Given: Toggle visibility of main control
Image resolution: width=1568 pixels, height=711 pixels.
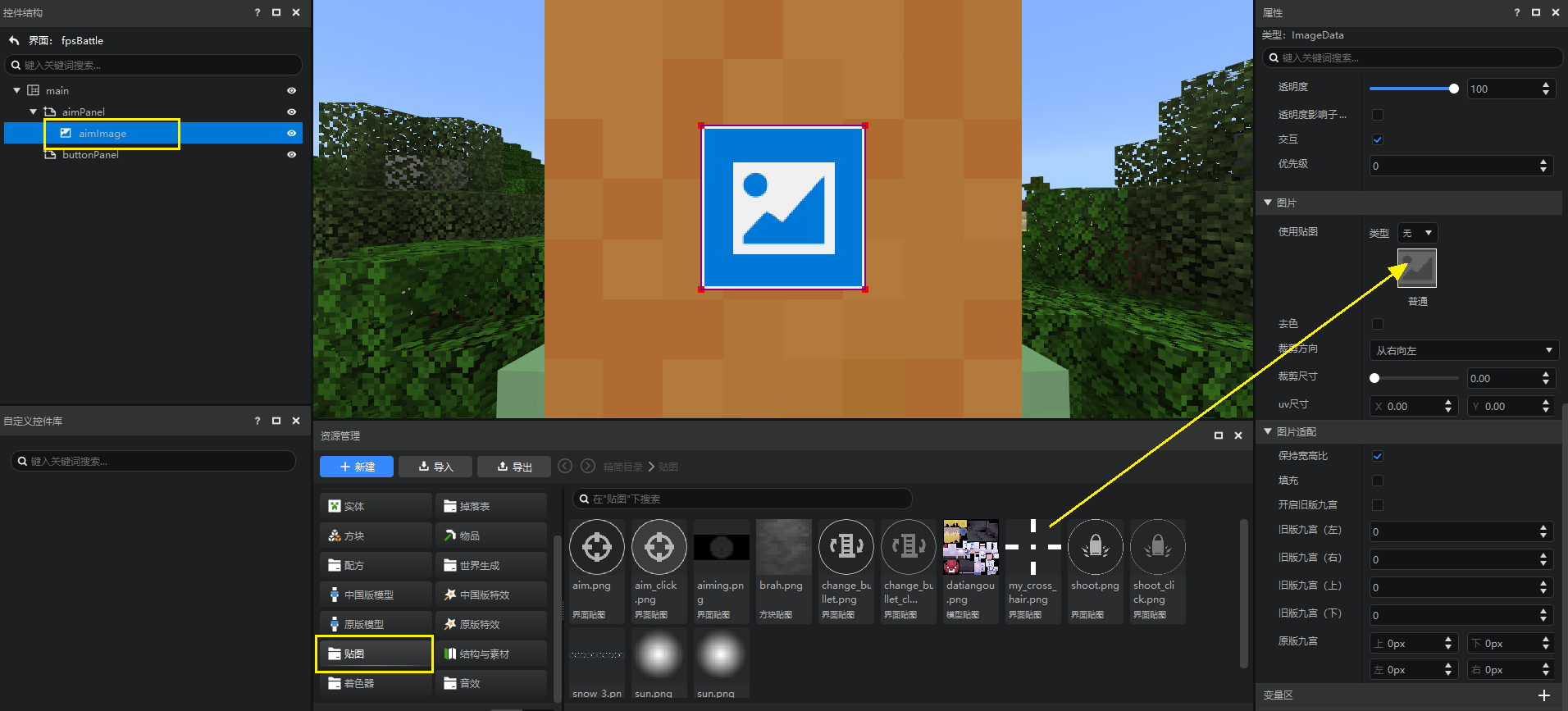Looking at the screenshot, I should pyautogui.click(x=291, y=90).
